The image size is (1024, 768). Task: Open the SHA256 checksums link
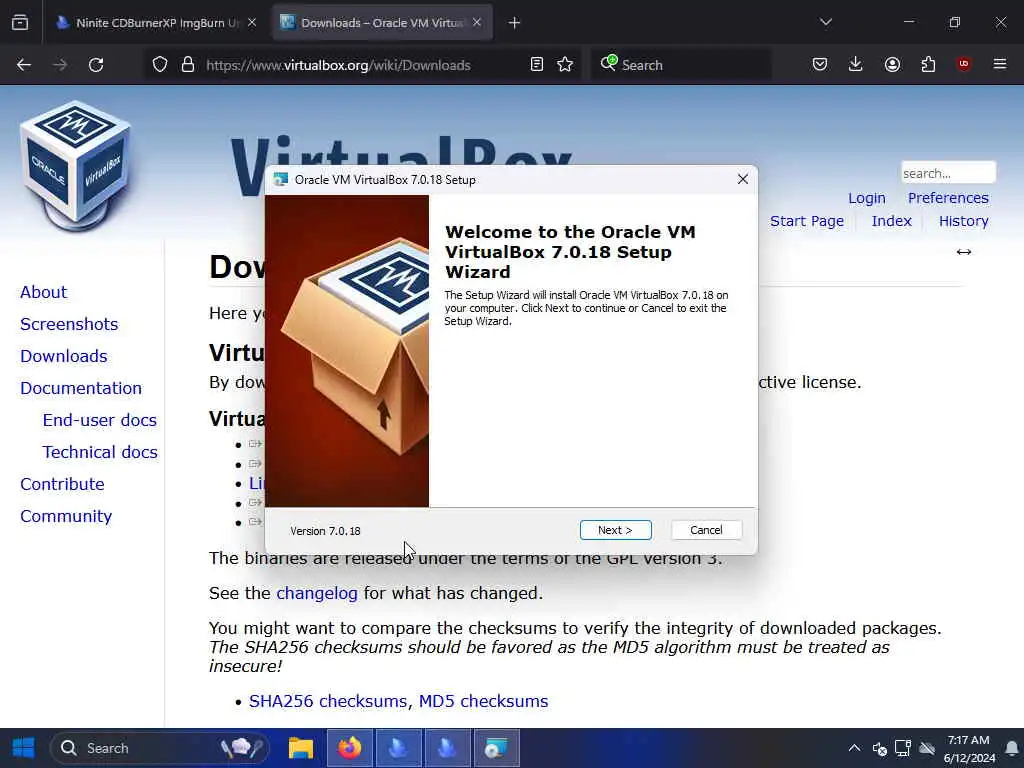[328, 701]
